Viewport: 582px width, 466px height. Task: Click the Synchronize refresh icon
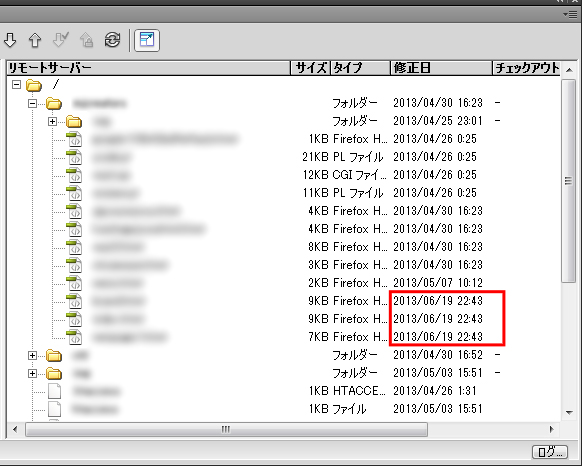click(x=112, y=40)
